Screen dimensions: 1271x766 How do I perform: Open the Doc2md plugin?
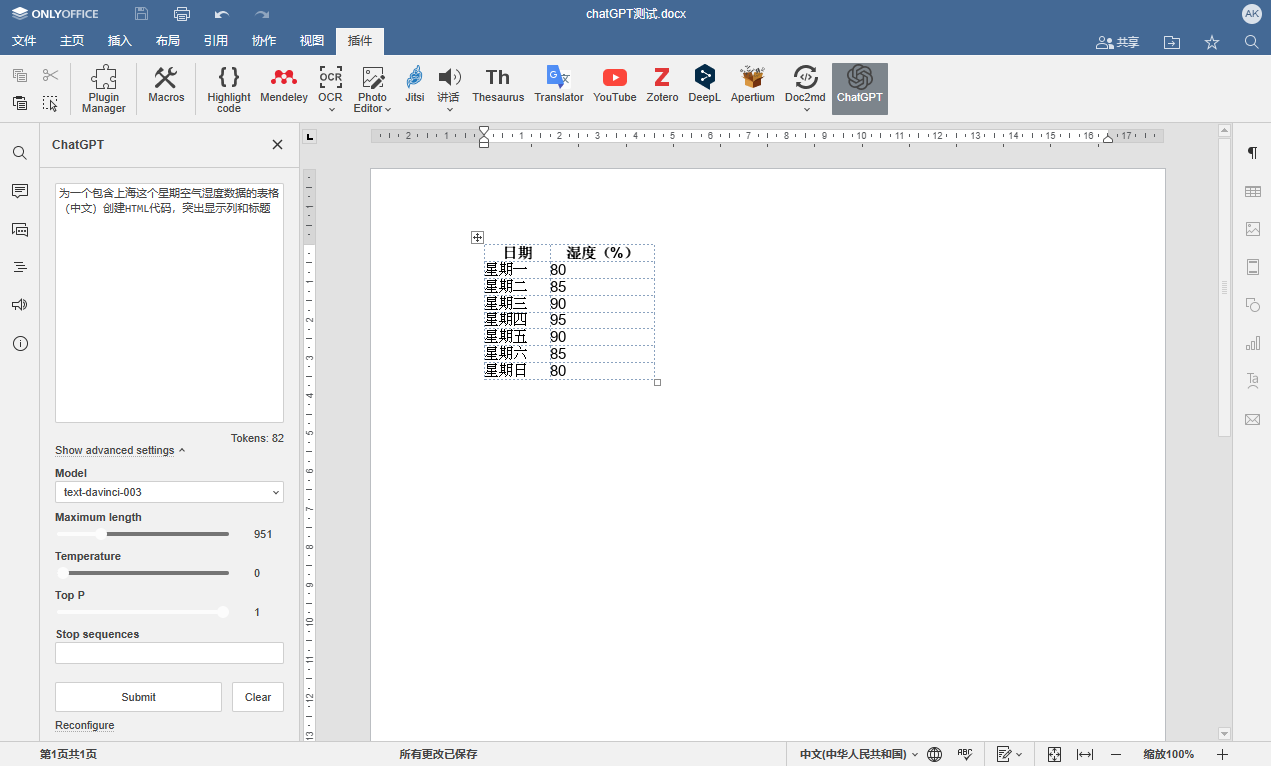pos(805,84)
